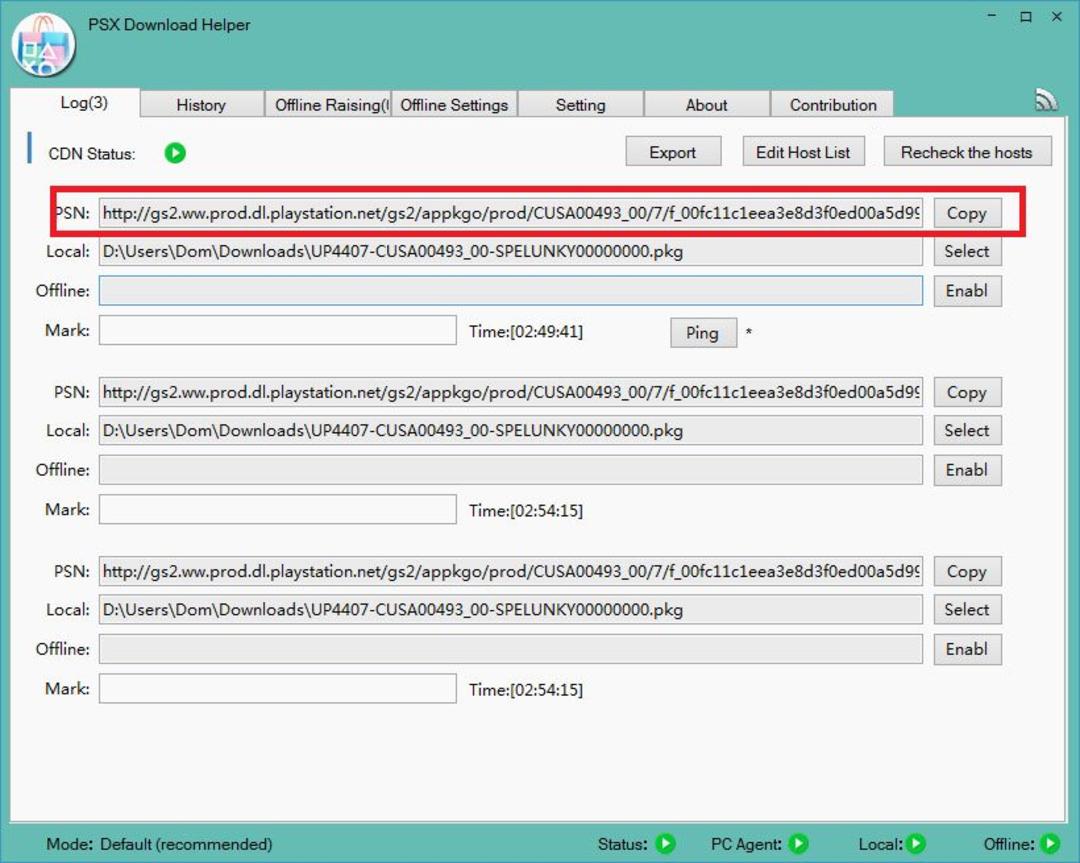The image size is (1080, 863).
Task: Click the green Status indicator in status bar
Action: click(665, 843)
